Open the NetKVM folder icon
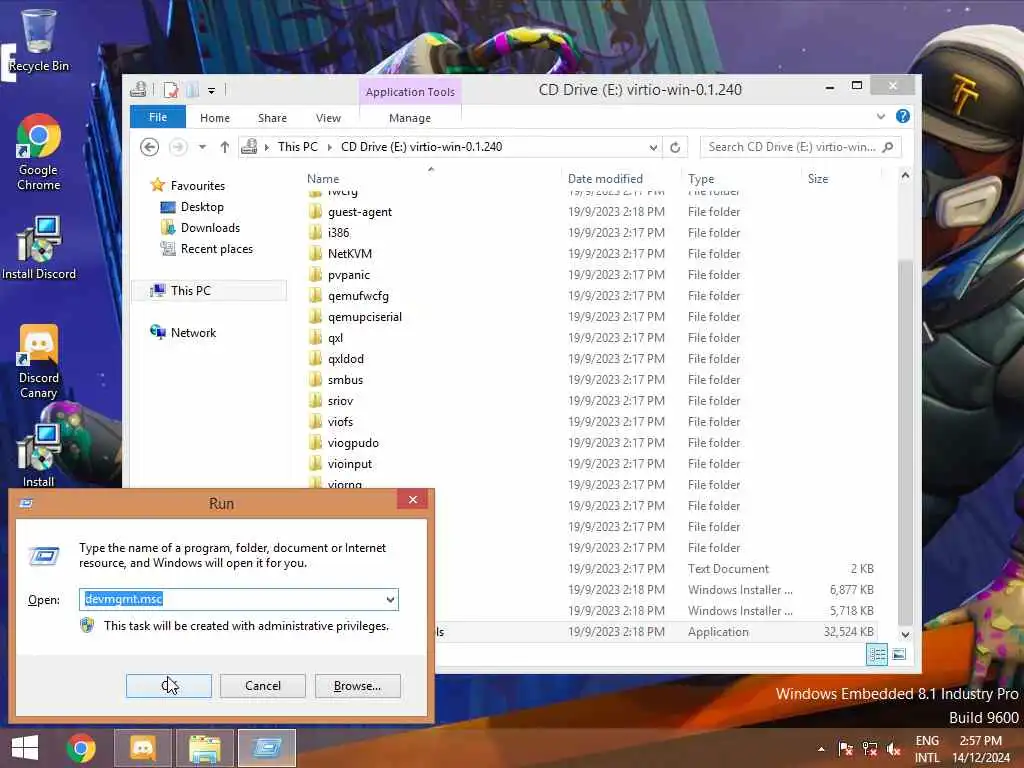The height and width of the screenshot is (768, 1024). click(x=315, y=253)
